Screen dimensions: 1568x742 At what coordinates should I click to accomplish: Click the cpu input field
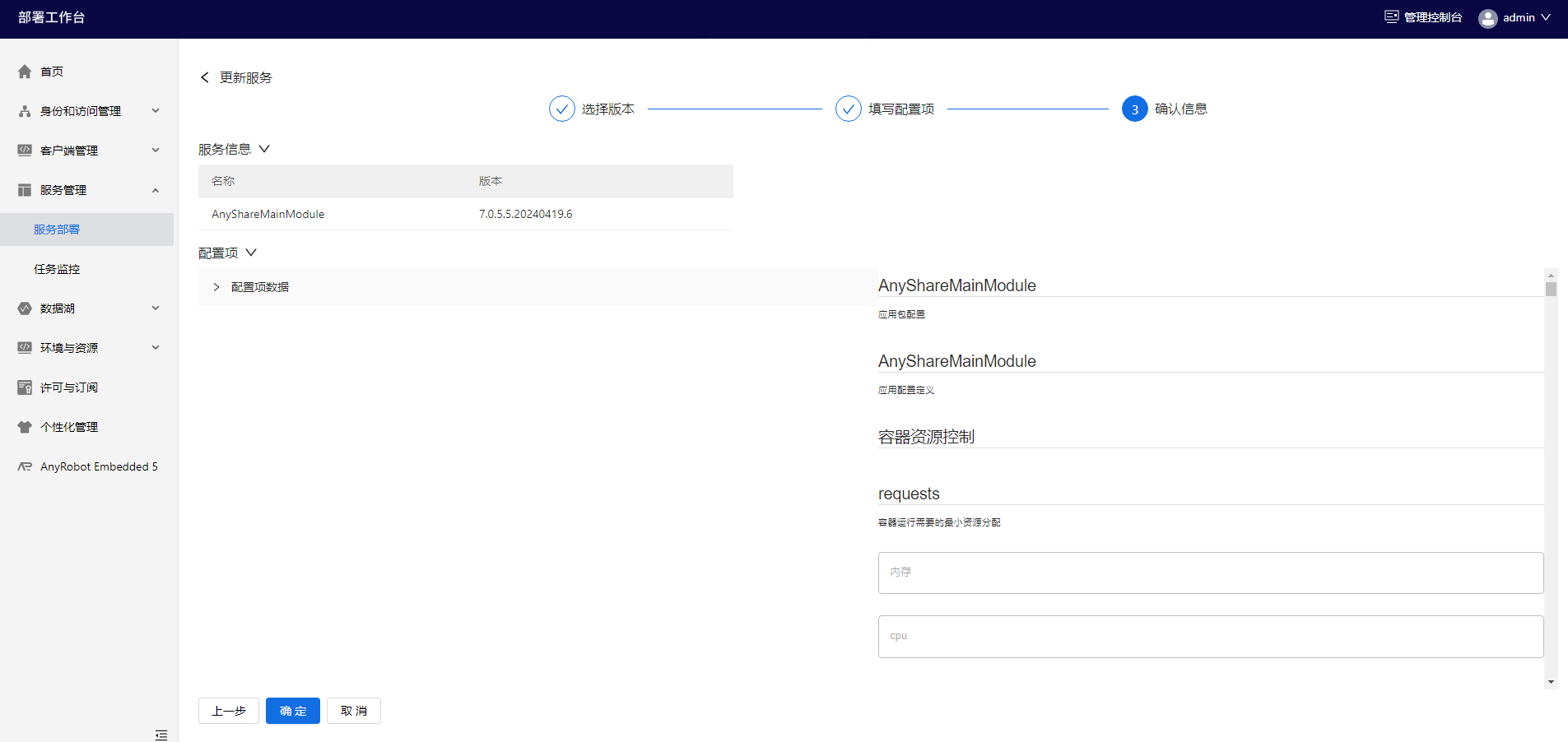pos(1211,637)
